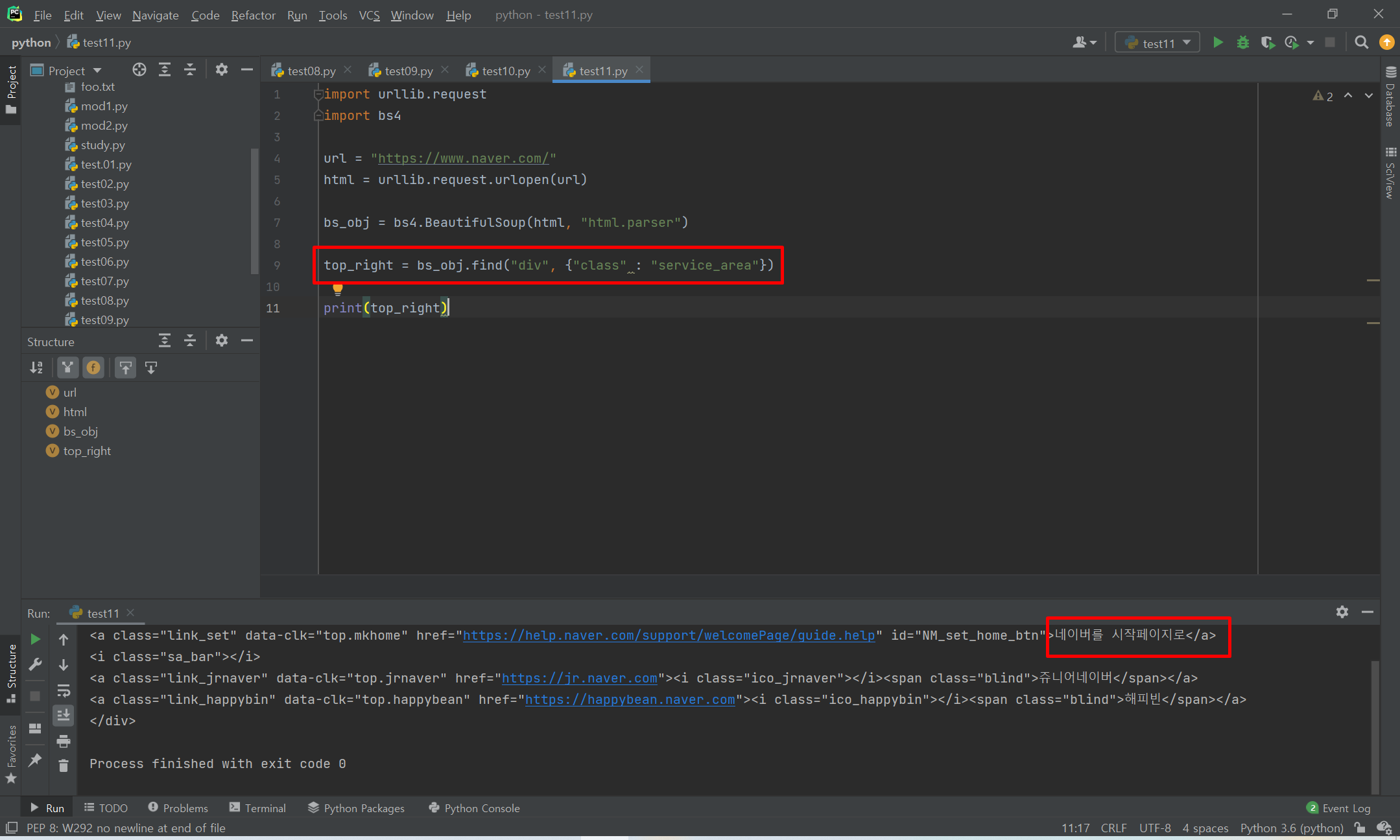Open the Refactor menu
Image resolution: width=1400 pixels, height=840 pixels.
coord(253,15)
